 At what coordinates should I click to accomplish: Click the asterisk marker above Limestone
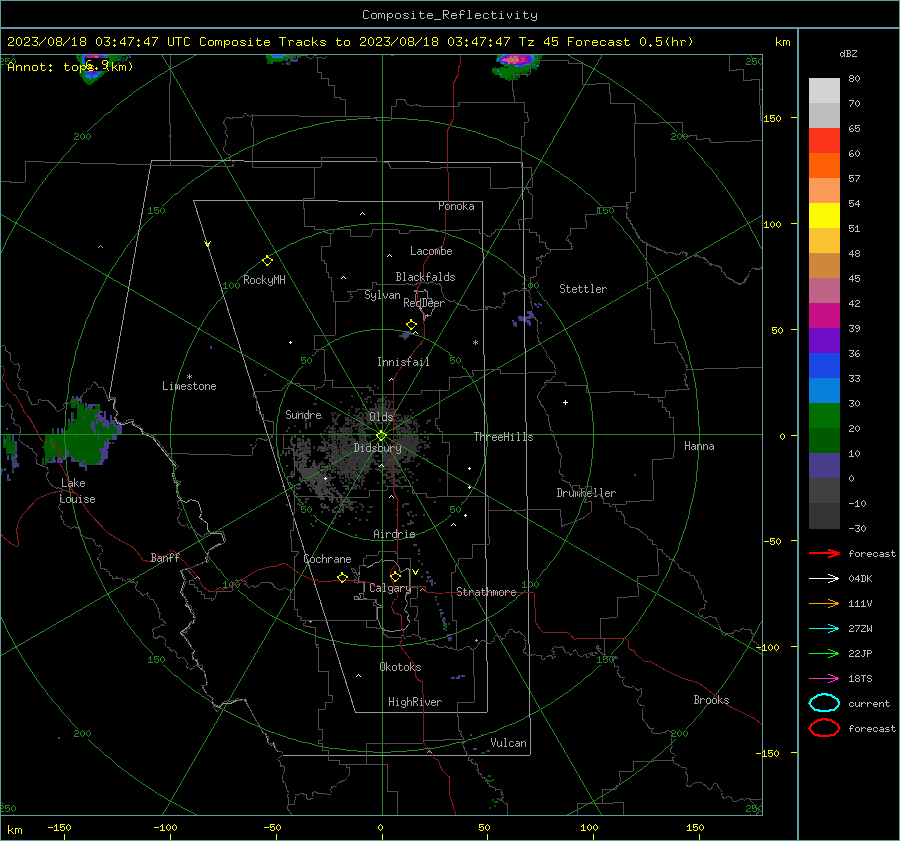click(189, 377)
